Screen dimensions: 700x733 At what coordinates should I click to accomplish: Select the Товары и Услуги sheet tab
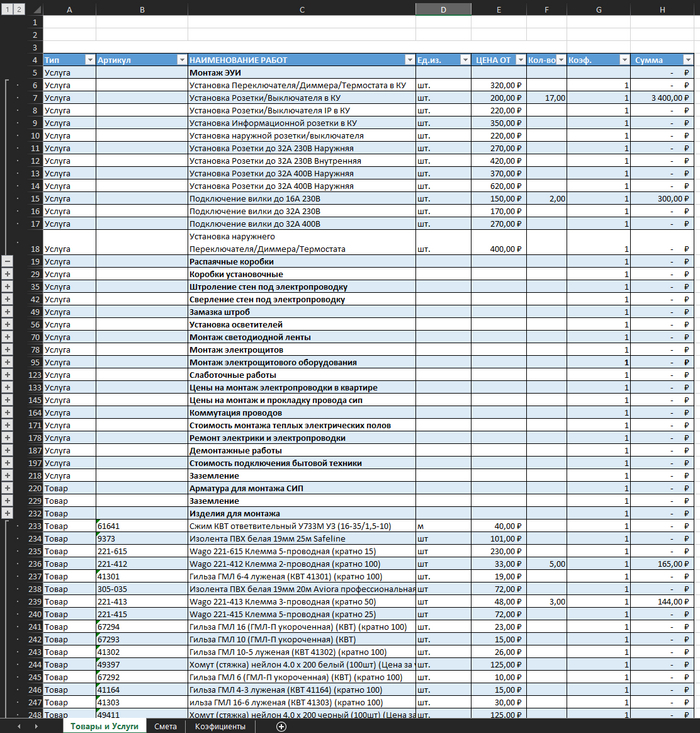point(104,726)
